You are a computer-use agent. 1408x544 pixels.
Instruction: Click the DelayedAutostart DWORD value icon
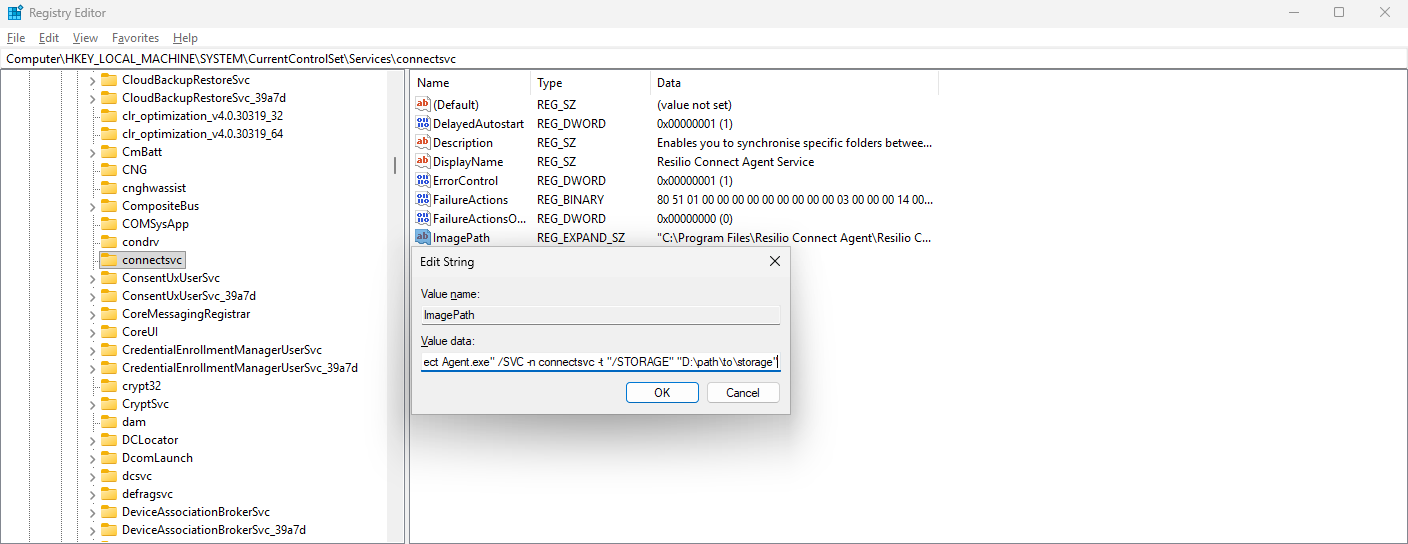pyautogui.click(x=423, y=124)
